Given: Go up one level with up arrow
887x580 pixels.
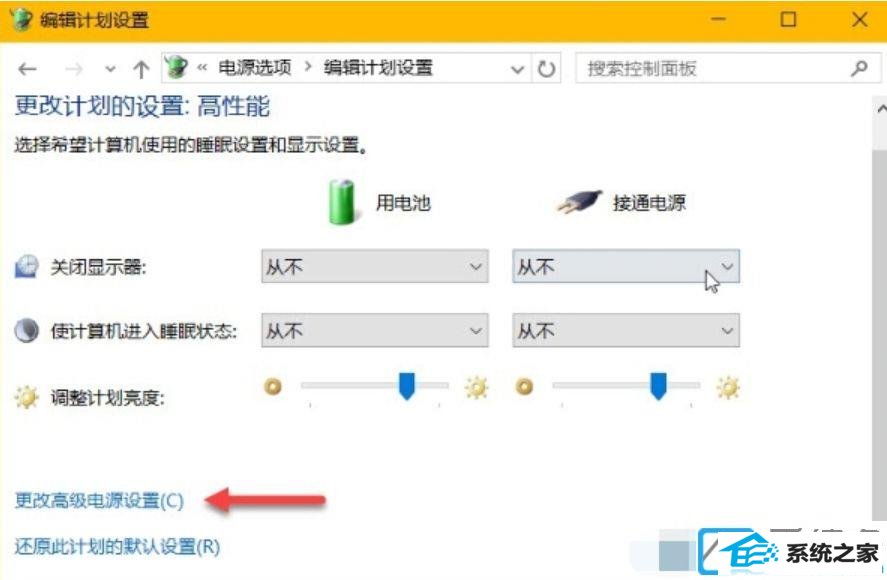Looking at the screenshot, I should click(x=141, y=69).
